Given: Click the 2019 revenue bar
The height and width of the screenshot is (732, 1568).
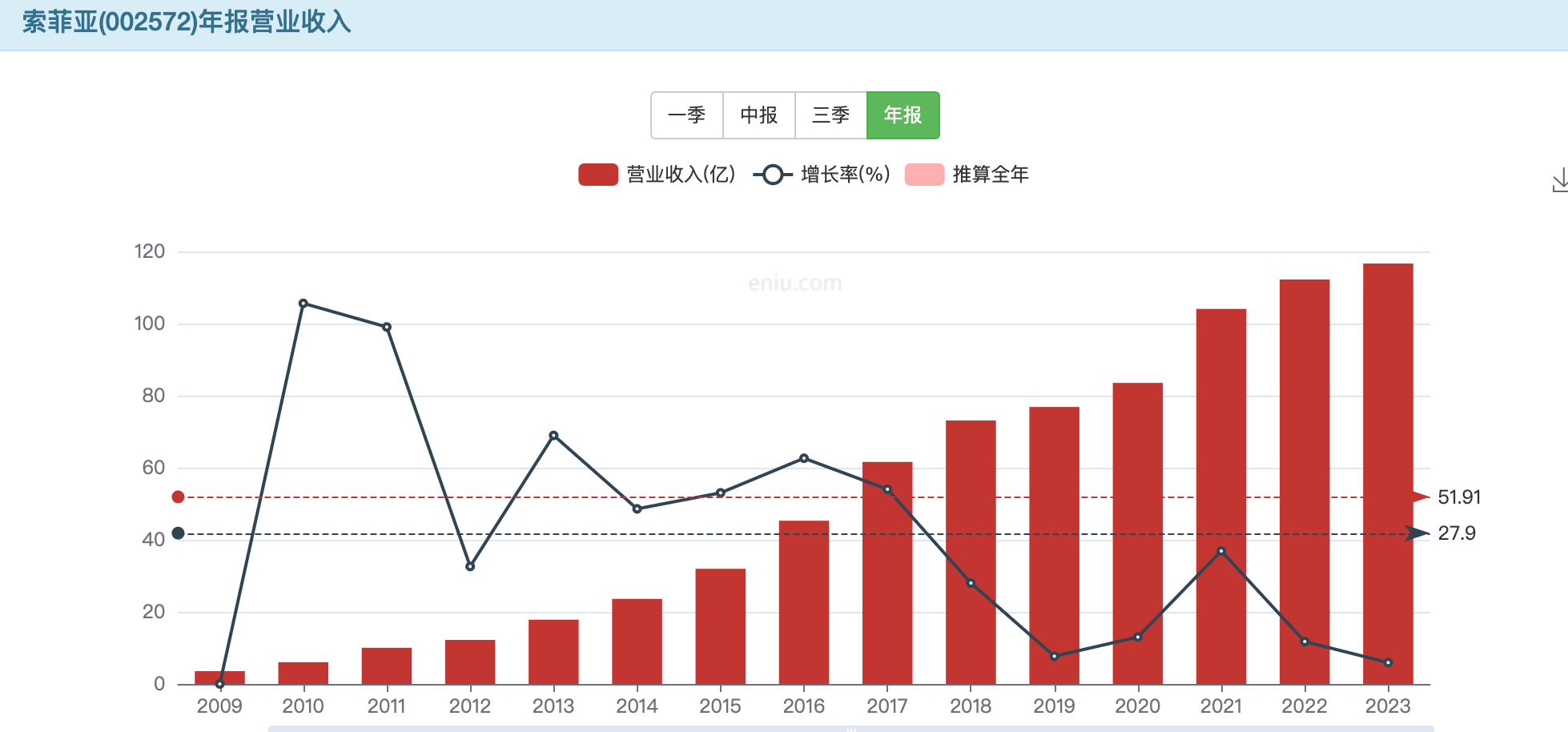Looking at the screenshot, I should (x=1055, y=545).
